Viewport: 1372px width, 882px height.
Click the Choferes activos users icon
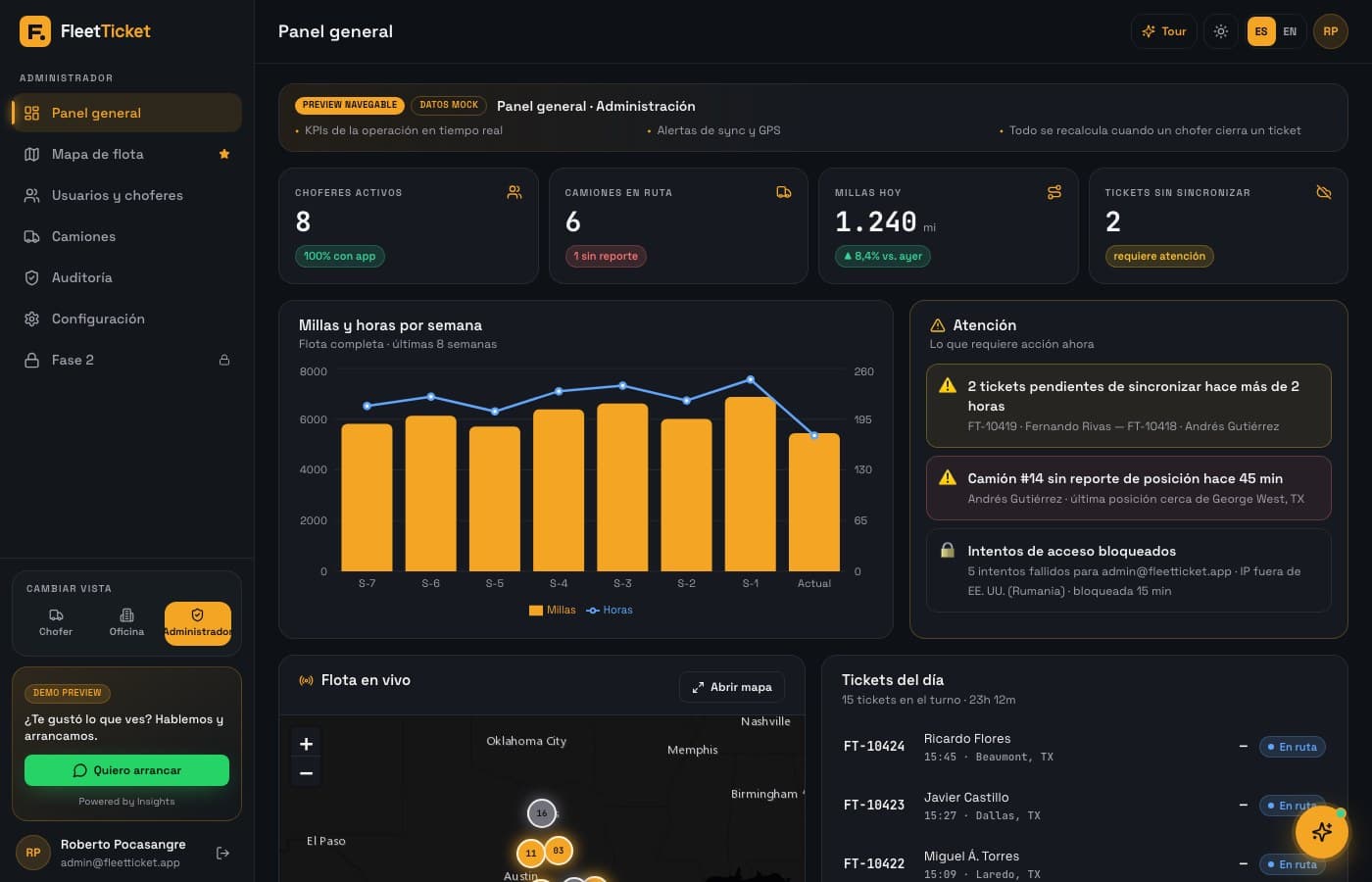[x=514, y=192]
